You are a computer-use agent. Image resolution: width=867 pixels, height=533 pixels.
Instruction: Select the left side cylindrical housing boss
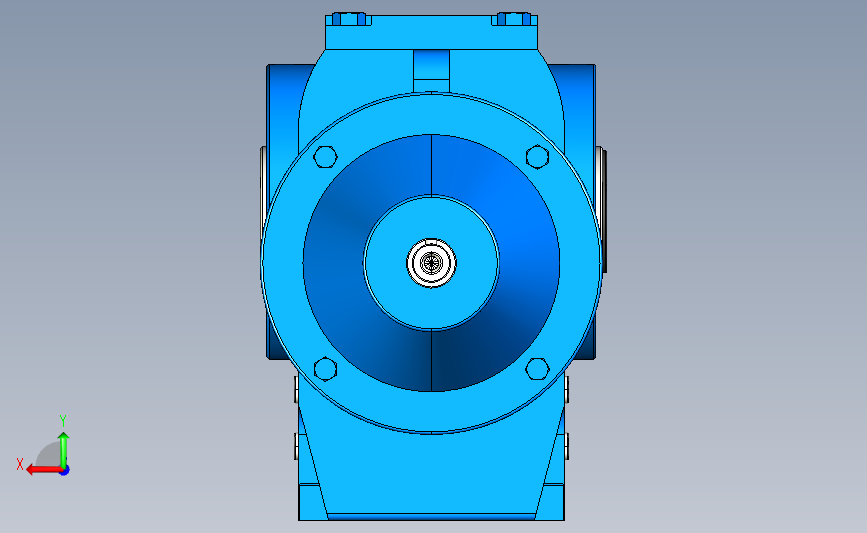(282, 111)
